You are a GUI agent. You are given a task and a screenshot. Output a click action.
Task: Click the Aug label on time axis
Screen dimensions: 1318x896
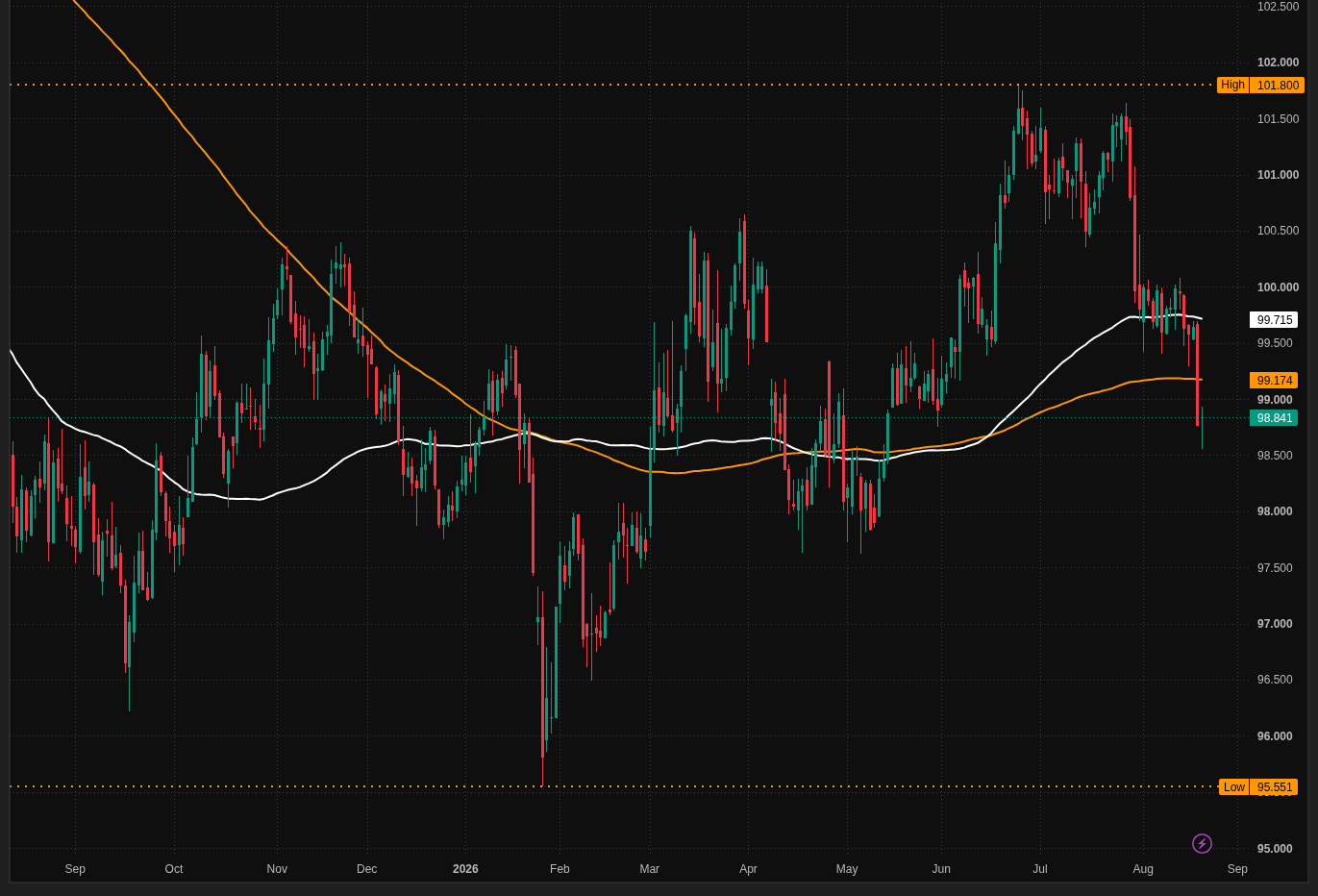[x=1143, y=869]
